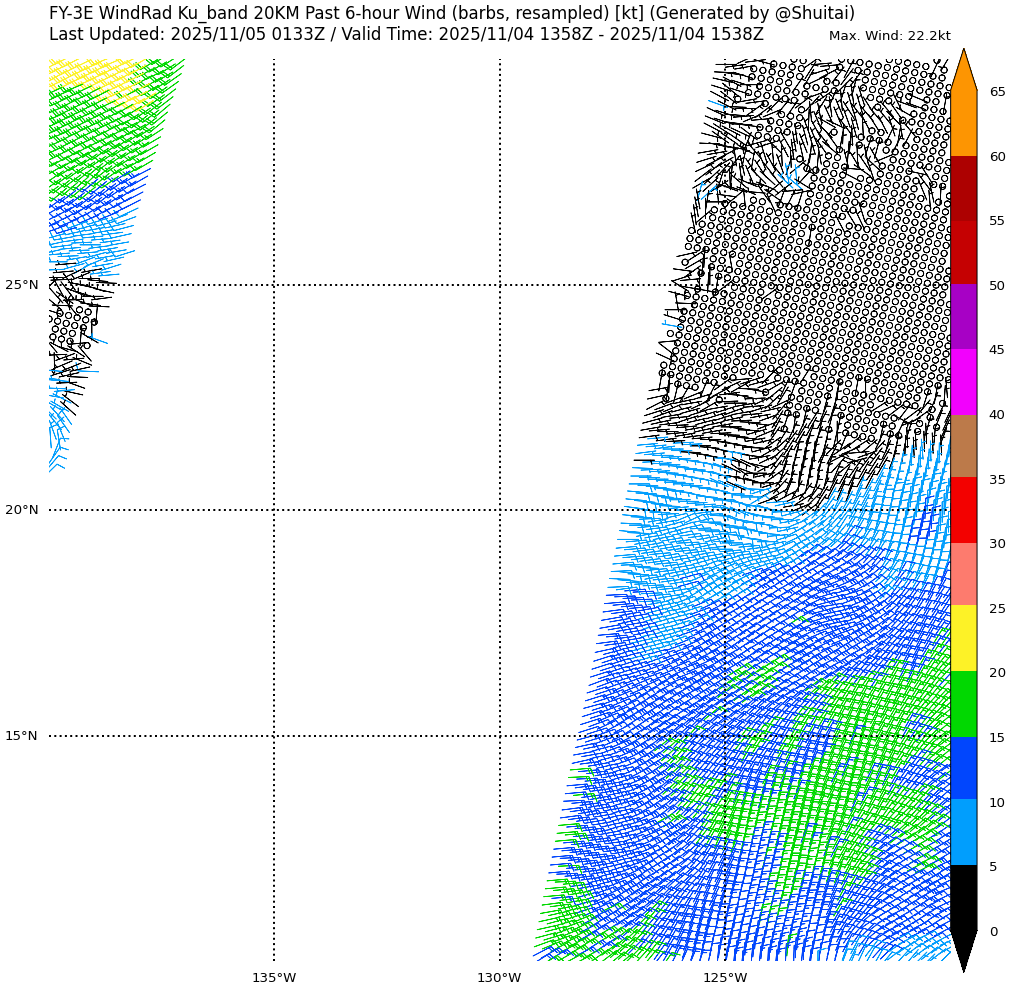This screenshot has width=1010, height=989.
Task: Select the 15°N latitude label
Action: [22, 736]
